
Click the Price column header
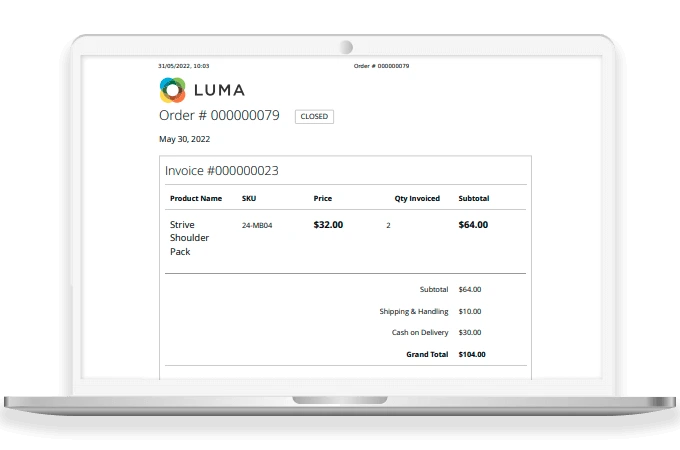pyautogui.click(x=323, y=199)
